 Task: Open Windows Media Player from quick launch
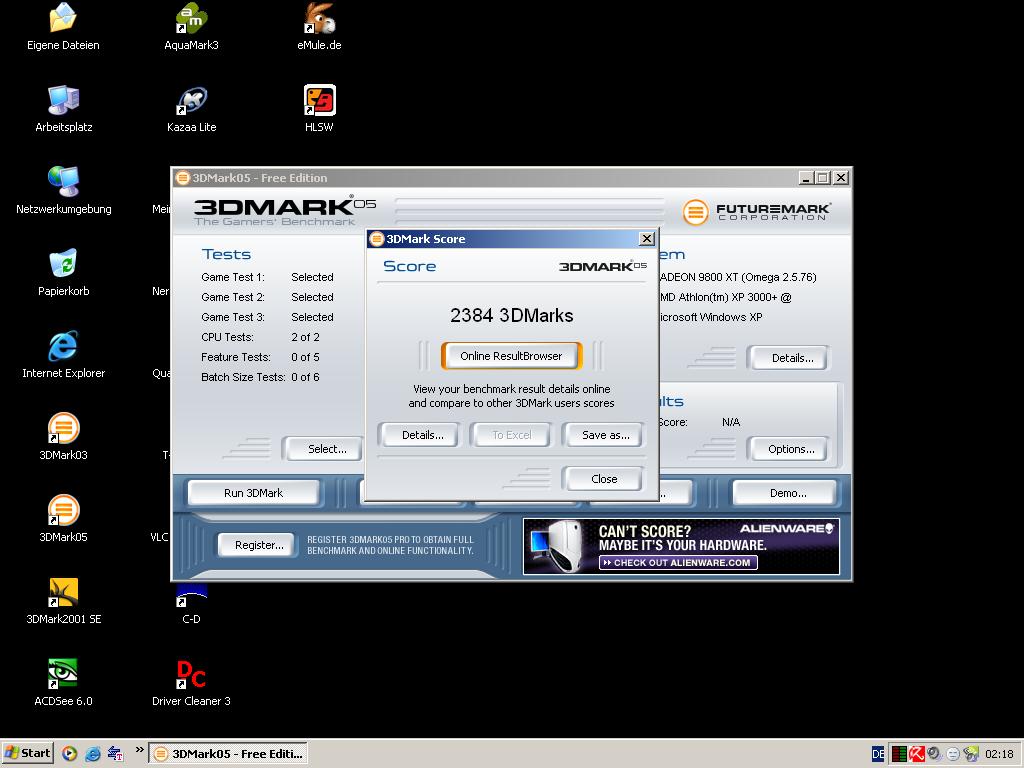pos(69,754)
